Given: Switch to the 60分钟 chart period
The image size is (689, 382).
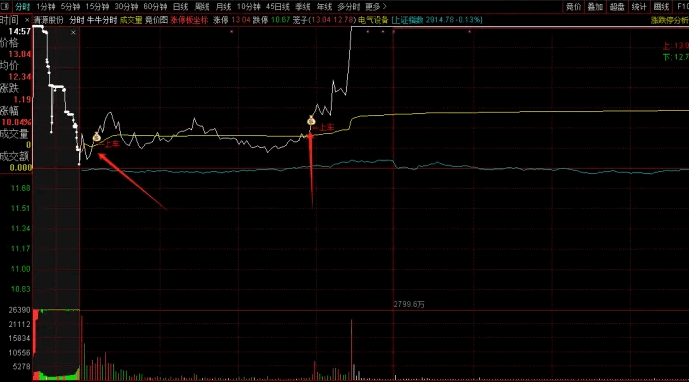Looking at the screenshot, I should 155,7.
